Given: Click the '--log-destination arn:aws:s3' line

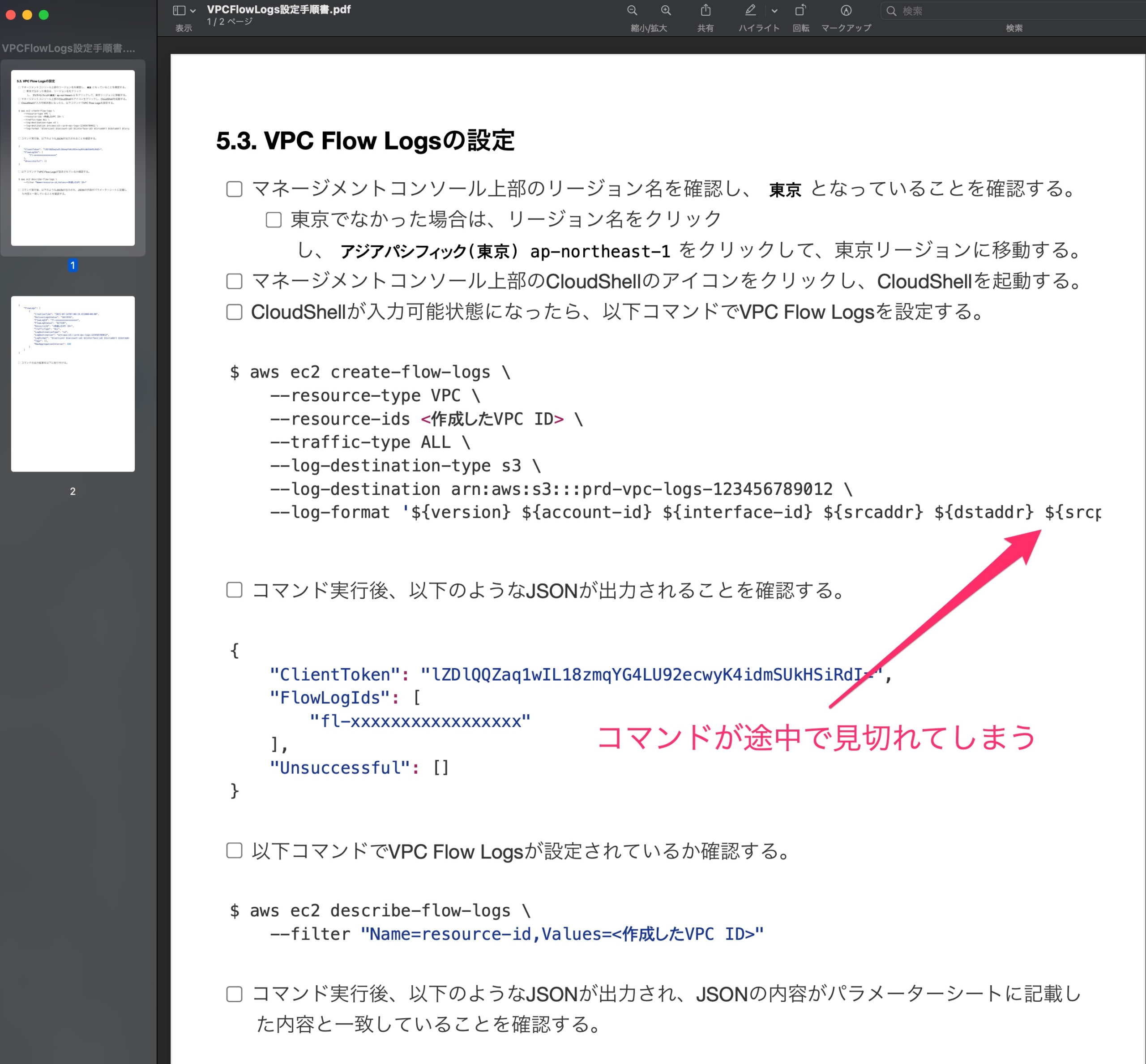Looking at the screenshot, I should [x=561, y=489].
